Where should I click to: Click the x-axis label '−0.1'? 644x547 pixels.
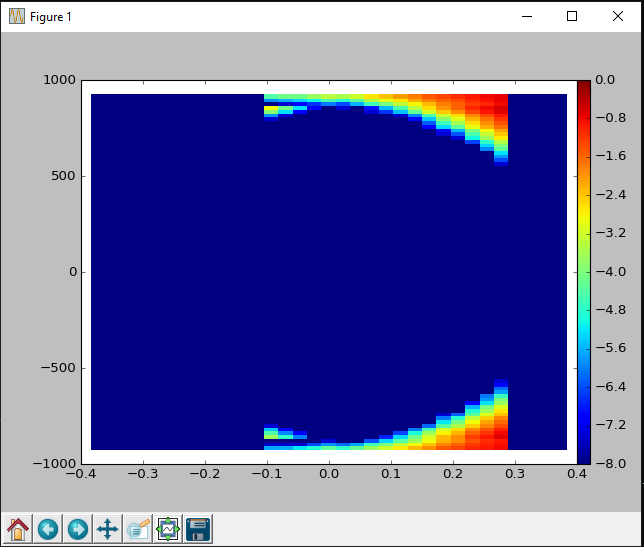pyautogui.click(x=267, y=474)
